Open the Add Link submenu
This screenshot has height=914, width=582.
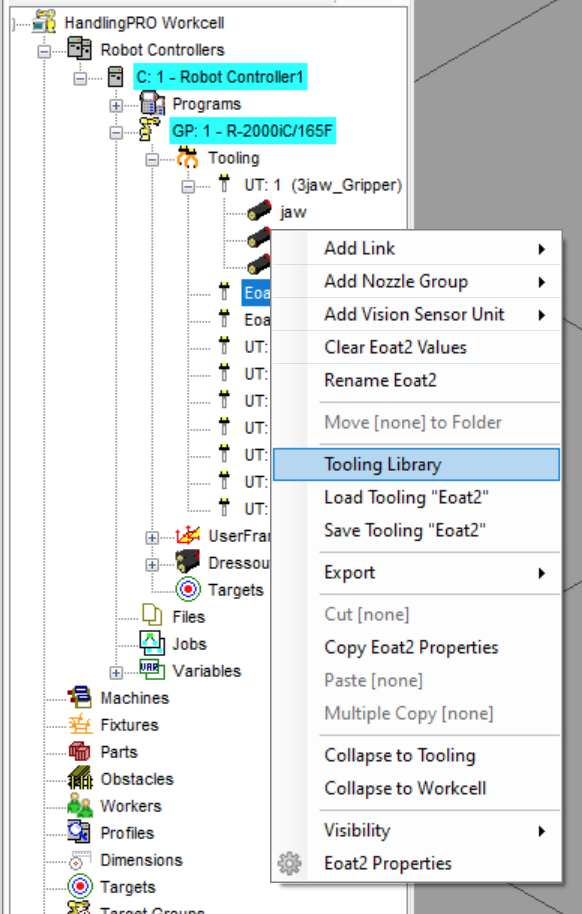pos(416,248)
